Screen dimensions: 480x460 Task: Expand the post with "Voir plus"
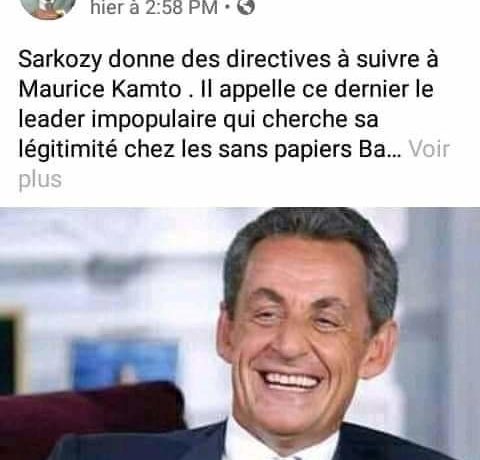(234, 164)
